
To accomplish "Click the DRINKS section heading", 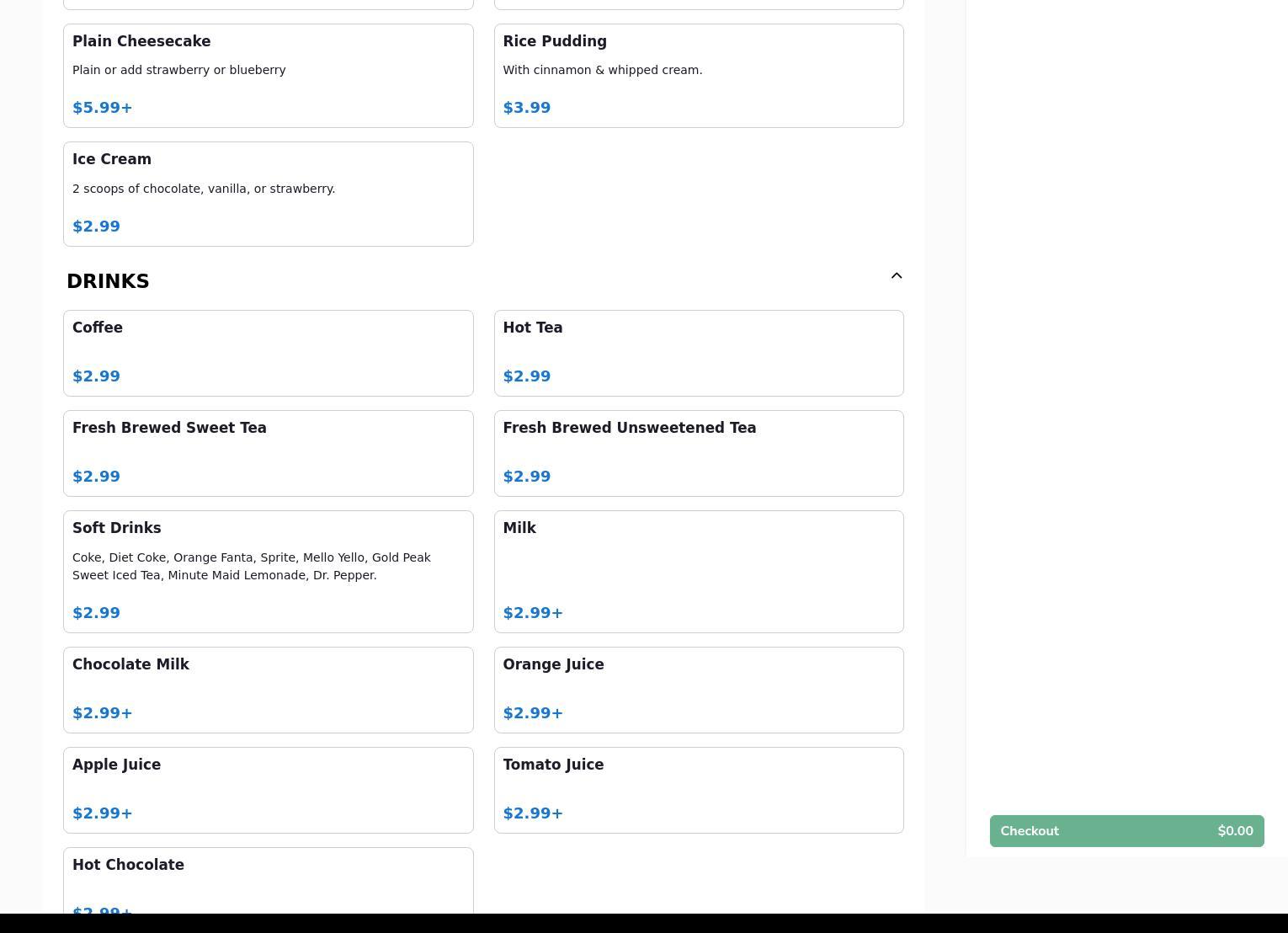I will tap(108, 281).
